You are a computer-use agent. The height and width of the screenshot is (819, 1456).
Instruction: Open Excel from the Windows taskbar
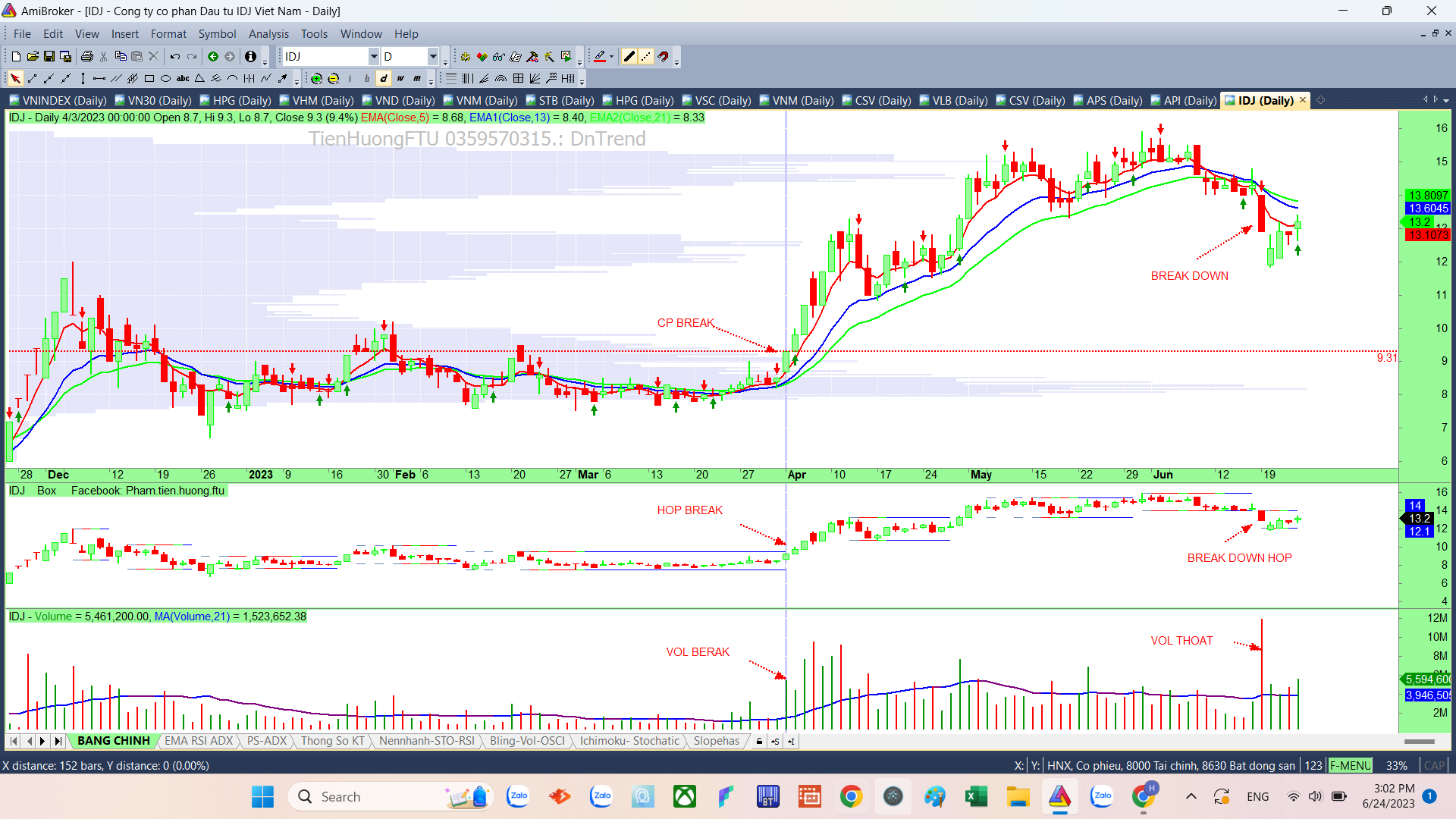976,796
